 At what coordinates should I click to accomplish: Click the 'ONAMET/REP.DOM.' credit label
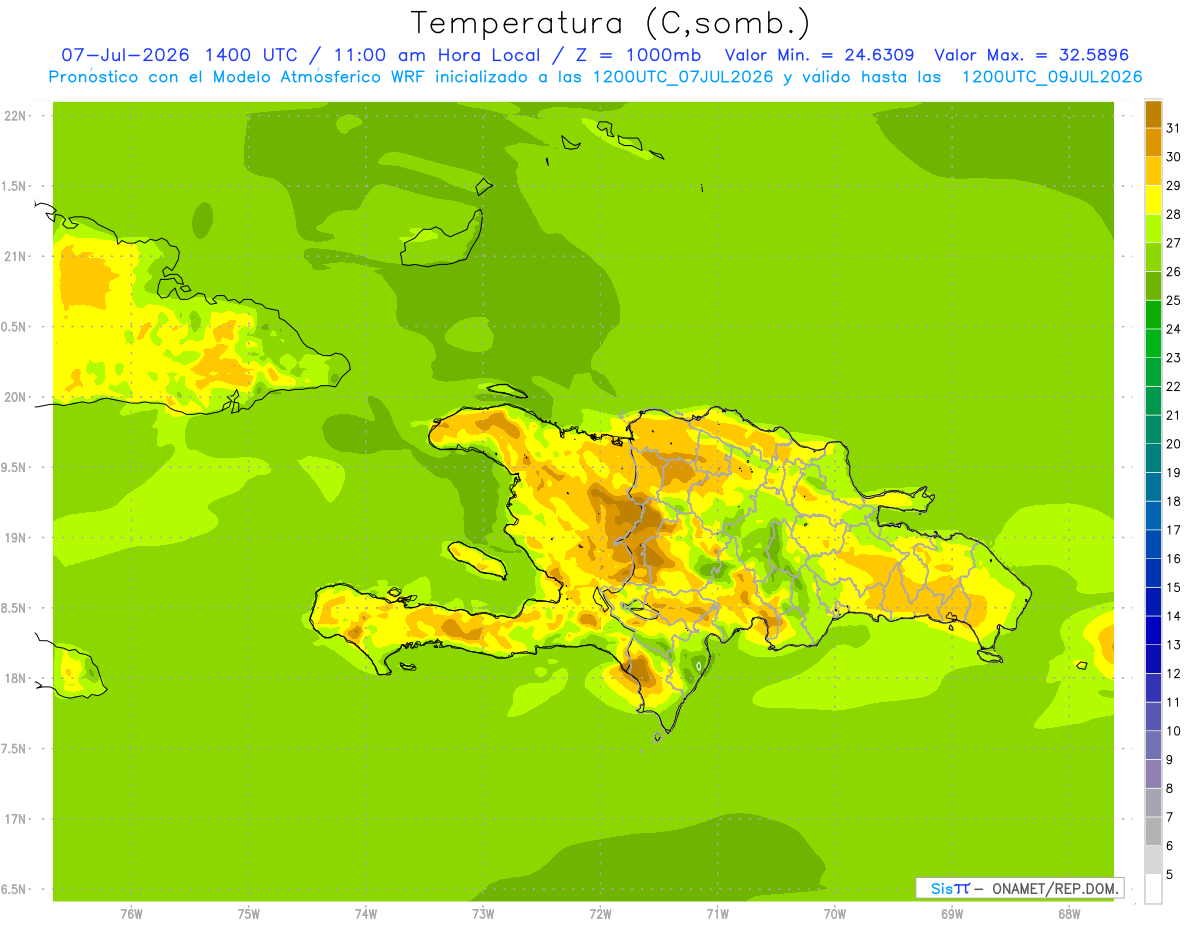pos(1055,888)
